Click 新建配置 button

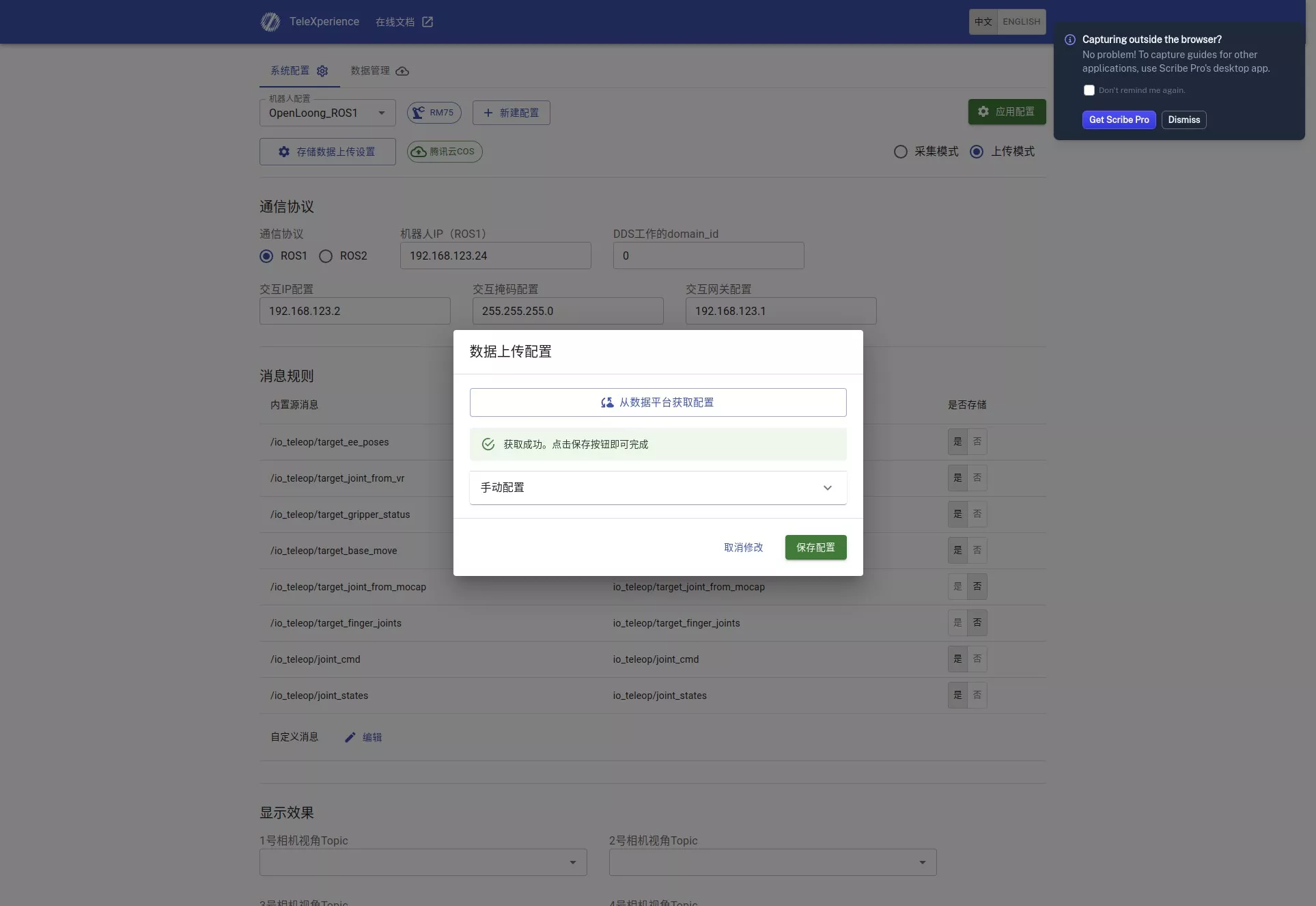pos(512,113)
